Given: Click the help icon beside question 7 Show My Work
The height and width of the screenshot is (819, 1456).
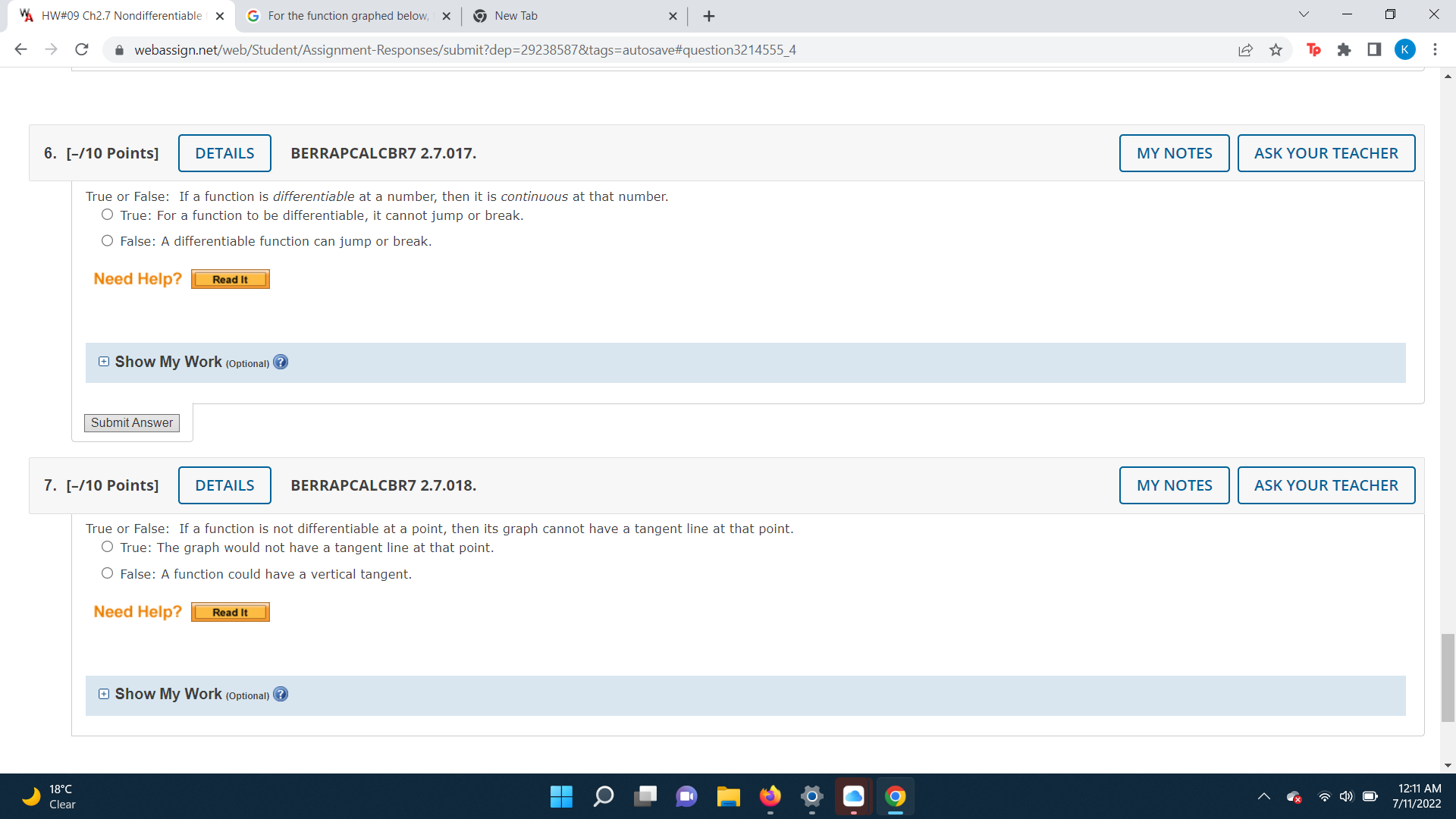Looking at the screenshot, I should 281,695.
